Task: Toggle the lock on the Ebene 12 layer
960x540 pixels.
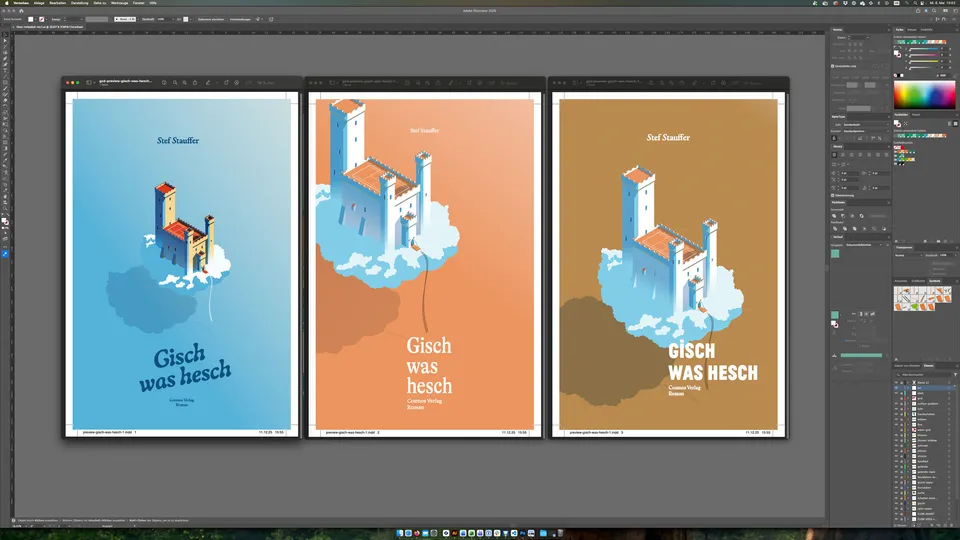Action: point(902,383)
